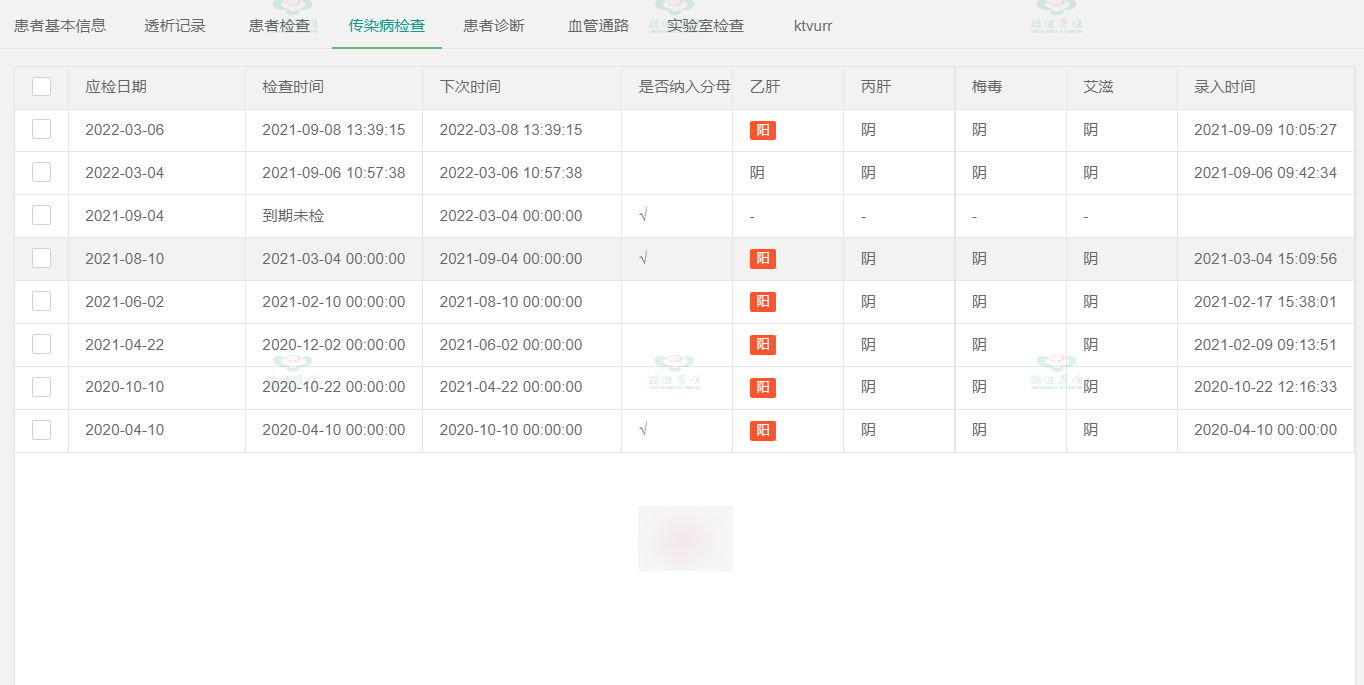The width and height of the screenshot is (1364, 685).
Task: Open the 患者检查 tab
Action: coord(279,26)
